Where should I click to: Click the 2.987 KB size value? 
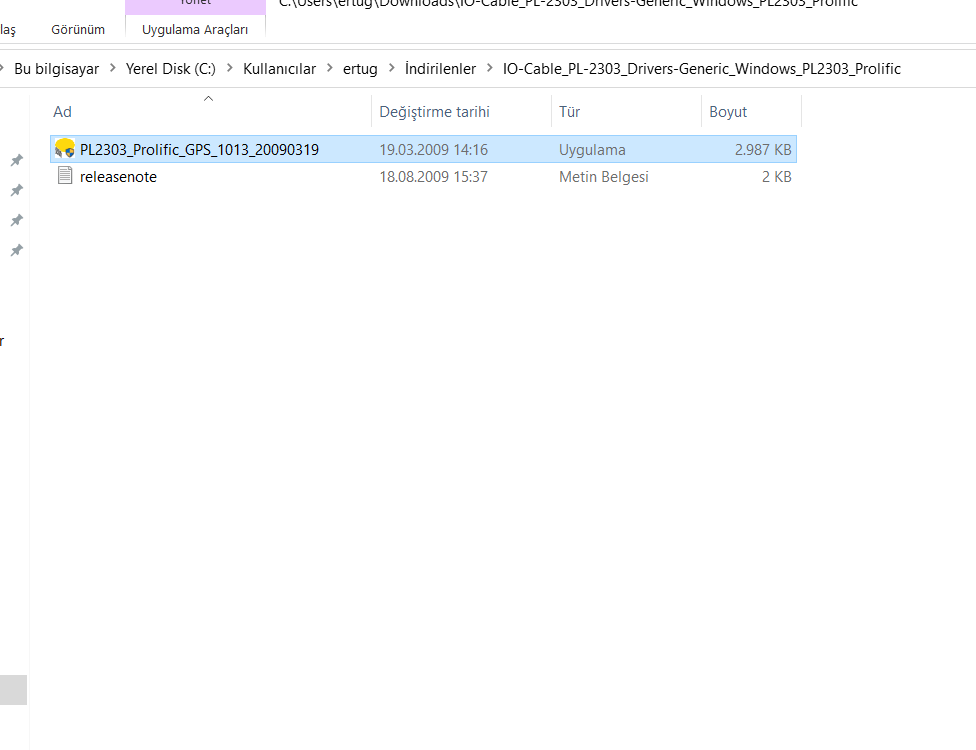[763, 149]
